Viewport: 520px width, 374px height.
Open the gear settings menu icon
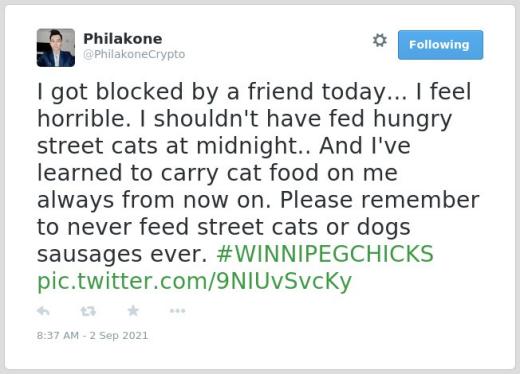(x=380, y=40)
